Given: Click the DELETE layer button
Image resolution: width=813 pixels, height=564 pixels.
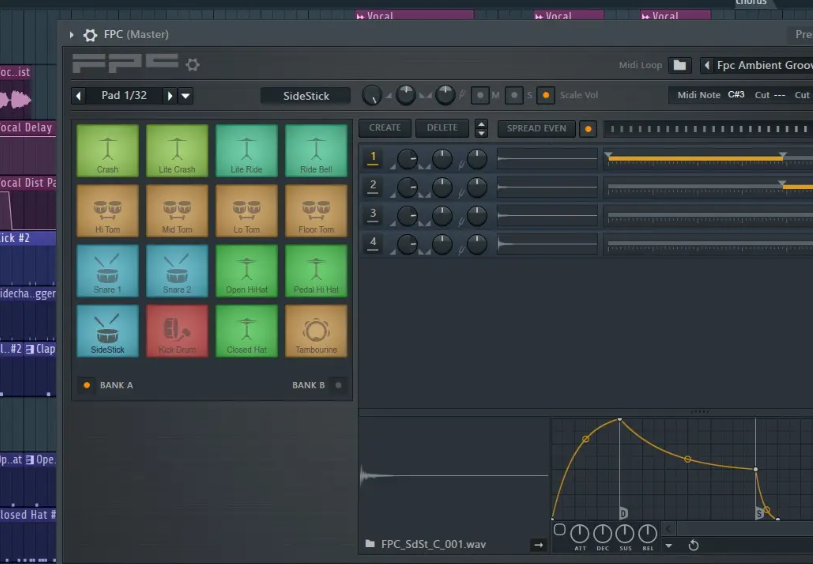Looking at the screenshot, I should pos(442,128).
